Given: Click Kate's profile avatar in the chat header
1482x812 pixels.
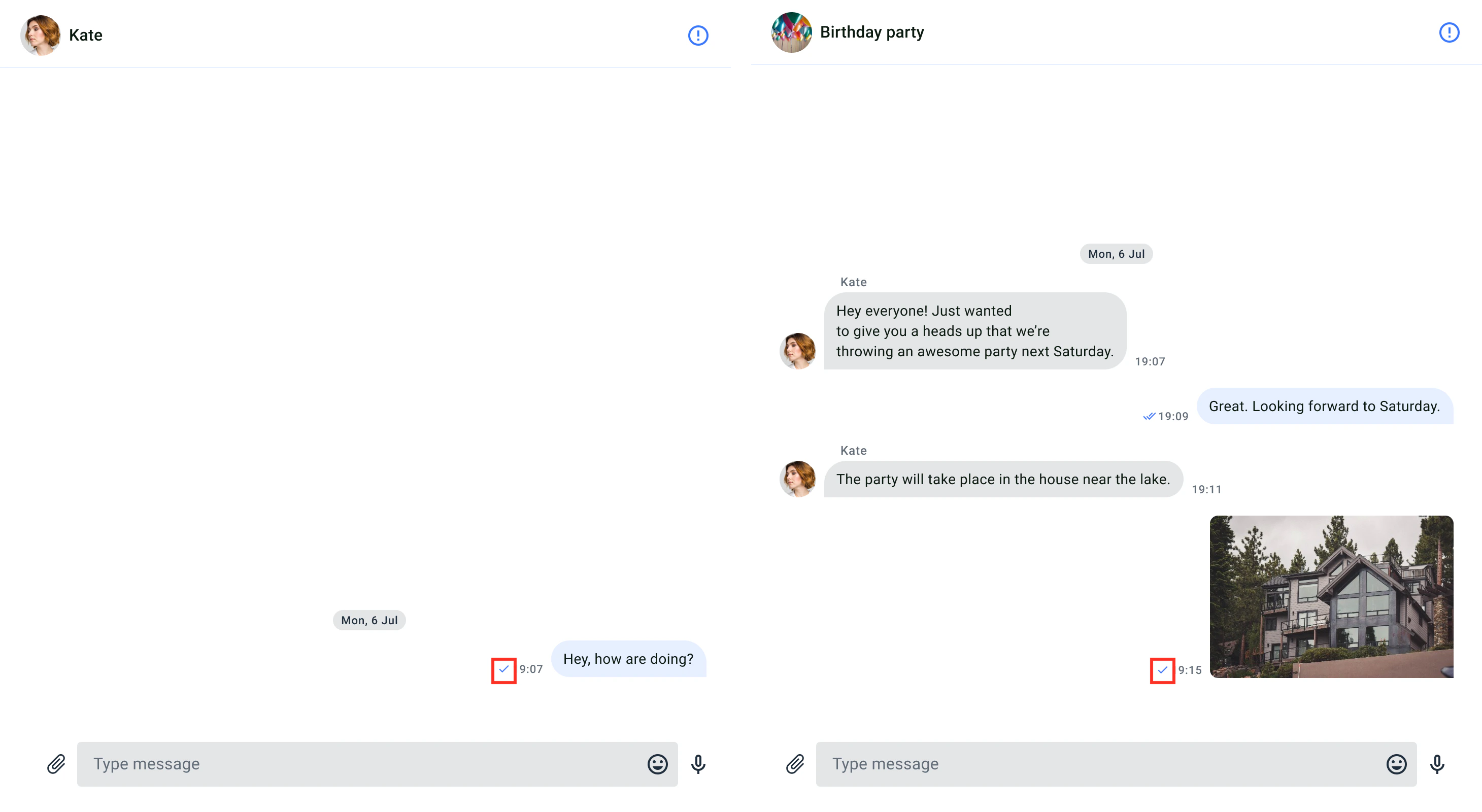Looking at the screenshot, I should tap(40, 35).
